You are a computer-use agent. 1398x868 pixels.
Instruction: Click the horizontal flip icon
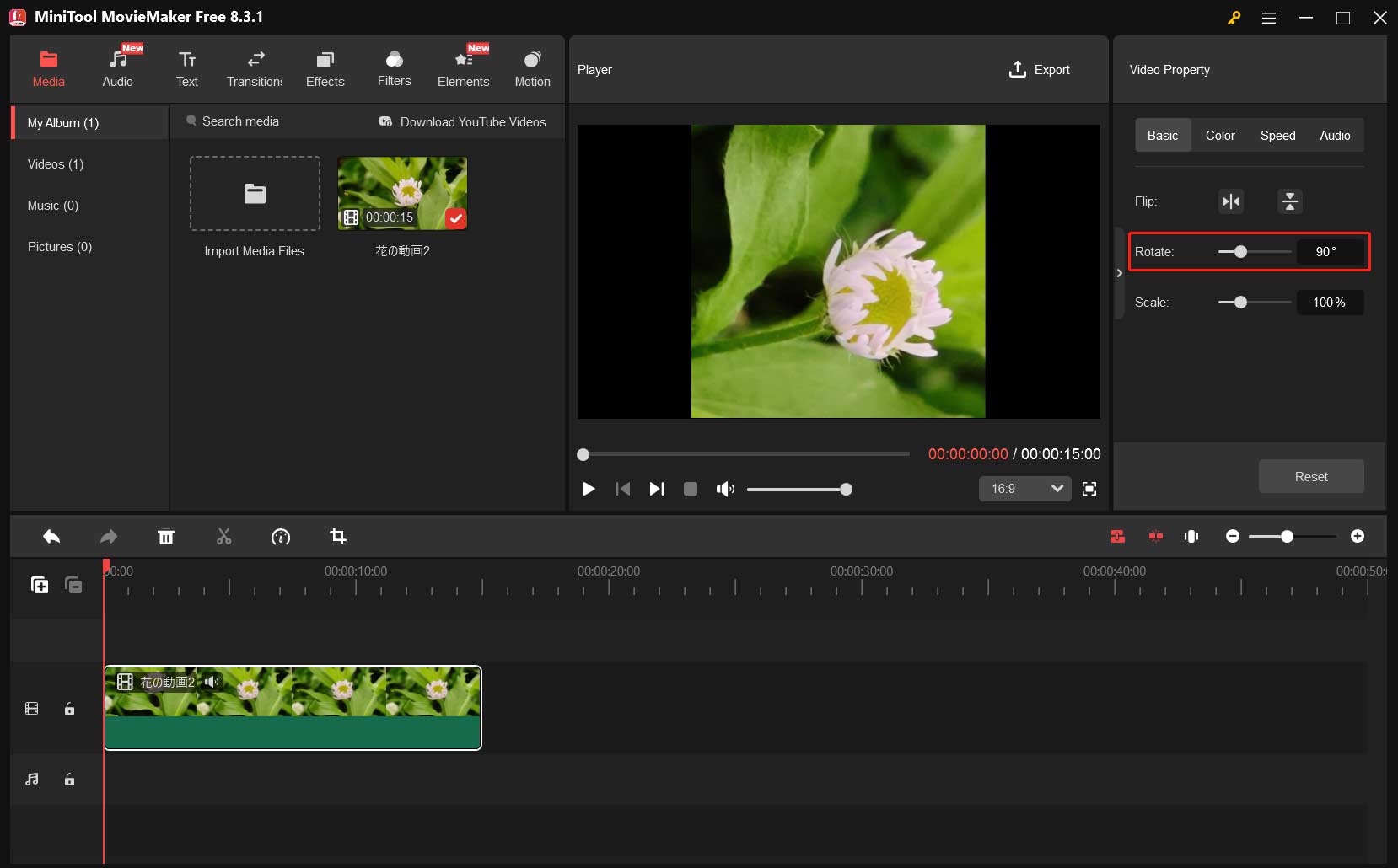tap(1231, 201)
